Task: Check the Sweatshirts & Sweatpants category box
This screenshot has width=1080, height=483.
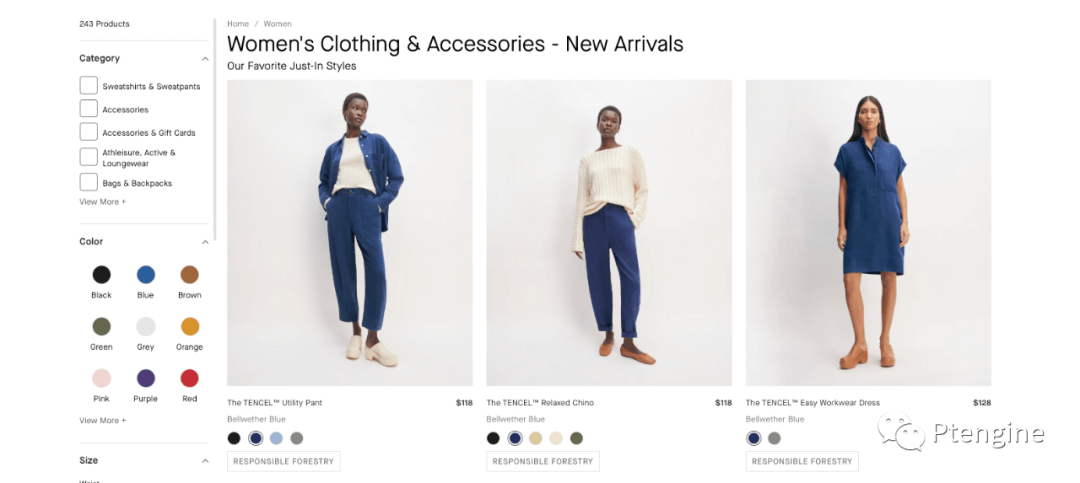Action: tap(88, 85)
